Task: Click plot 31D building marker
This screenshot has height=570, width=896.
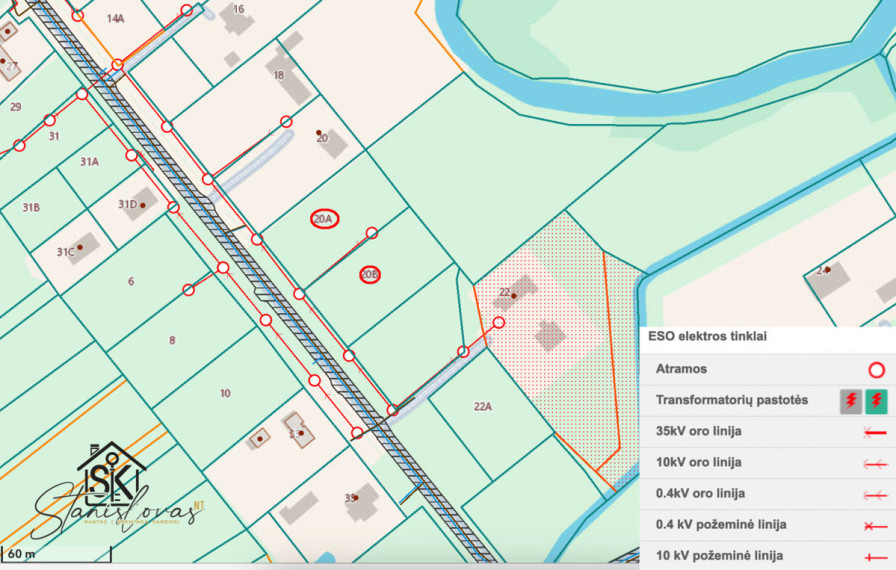Action: click(141, 203)
